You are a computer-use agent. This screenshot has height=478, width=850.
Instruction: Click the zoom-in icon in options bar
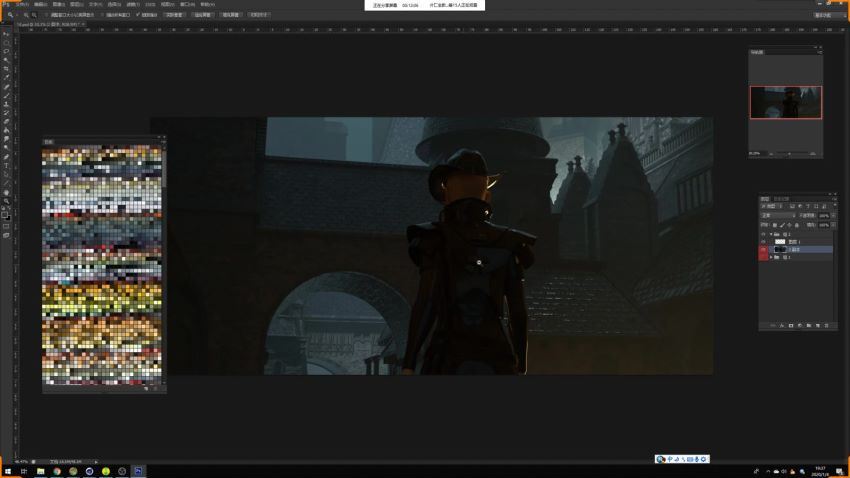tap(25, 15)
